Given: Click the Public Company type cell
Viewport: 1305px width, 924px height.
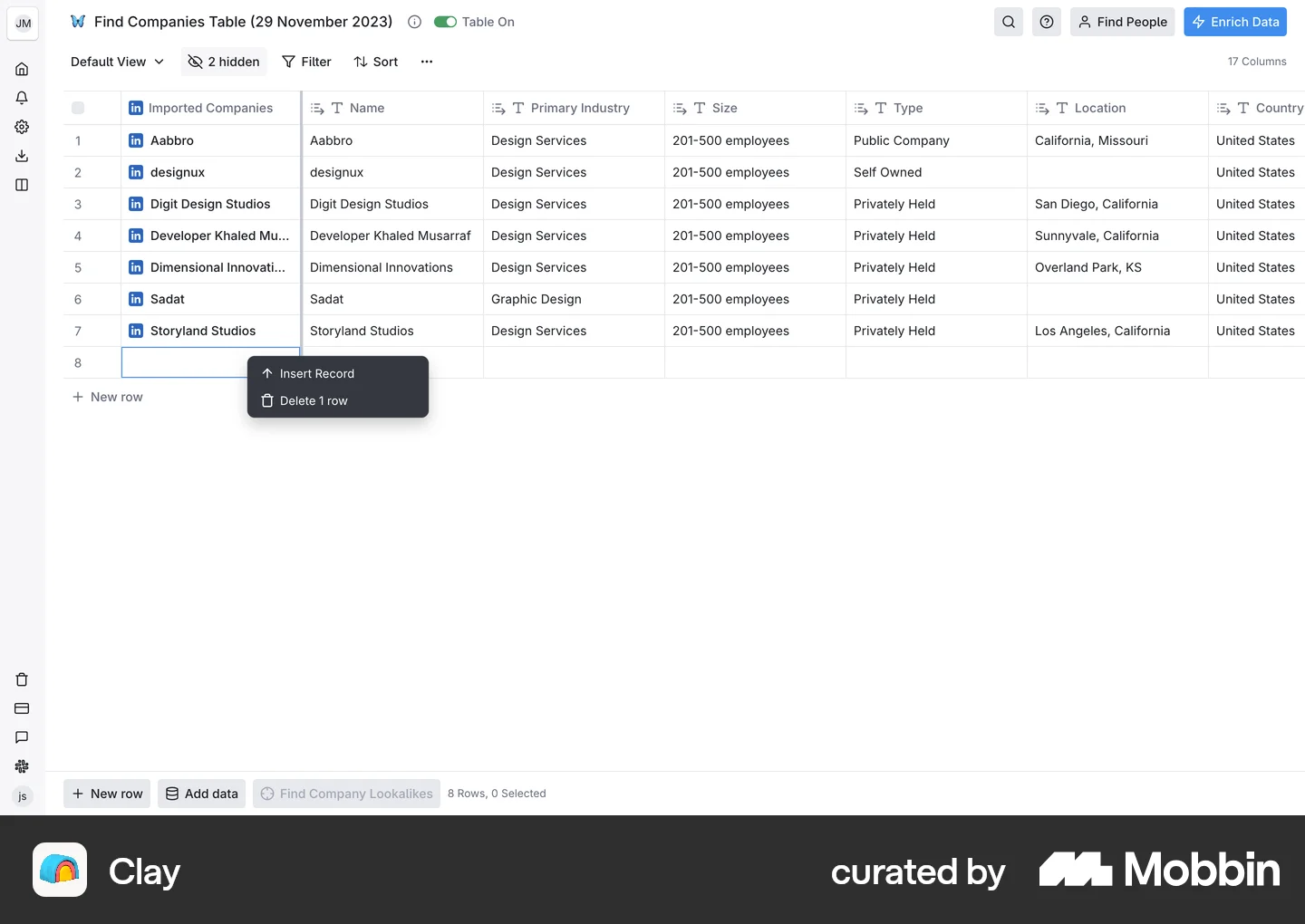Looking at the screenshot, I should [x=936, y=140].
